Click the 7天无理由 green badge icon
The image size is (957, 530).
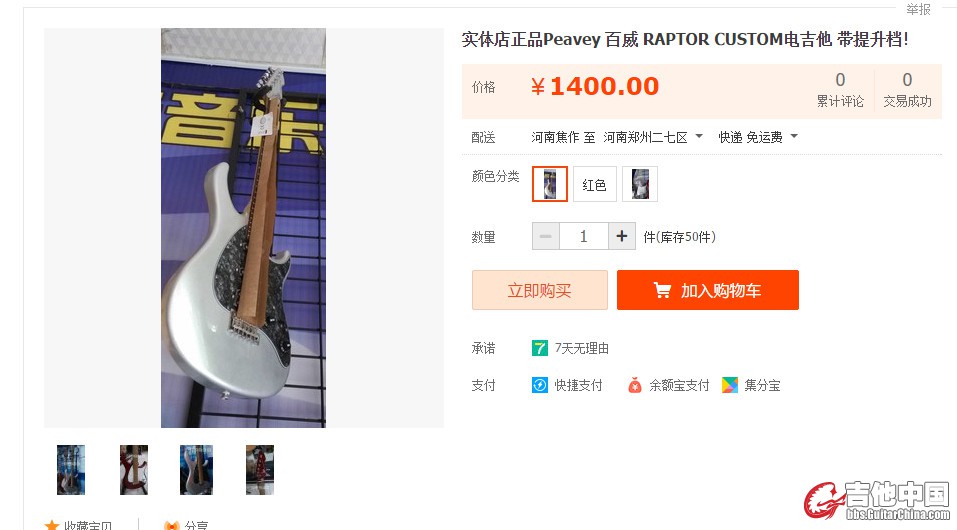540,348
